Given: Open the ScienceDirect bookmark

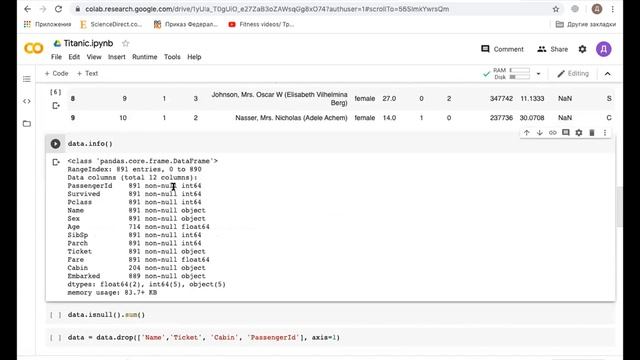Looking at the screenshot, I should point(111,24).
